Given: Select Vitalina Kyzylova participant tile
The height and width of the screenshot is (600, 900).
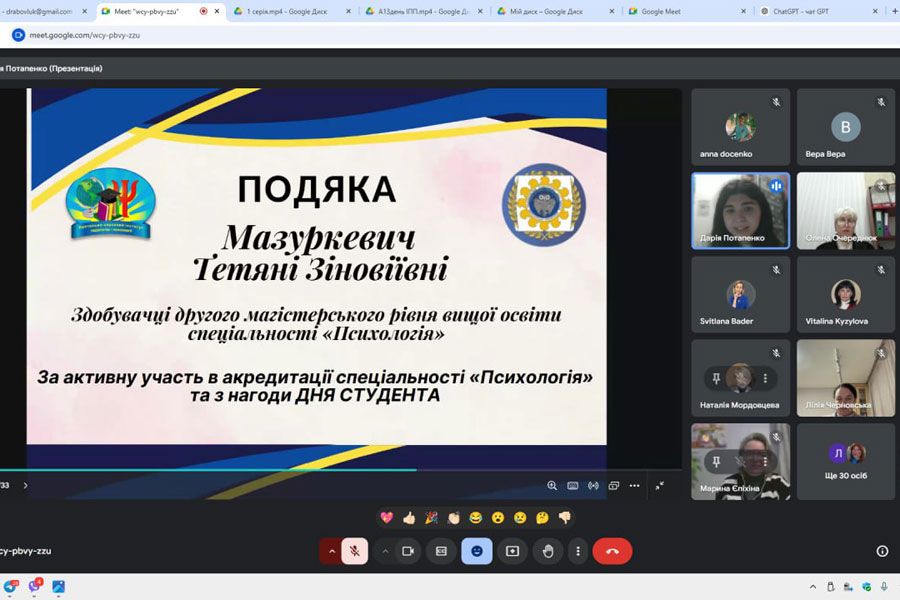Looking at the screenshot, I should point(845,295).
